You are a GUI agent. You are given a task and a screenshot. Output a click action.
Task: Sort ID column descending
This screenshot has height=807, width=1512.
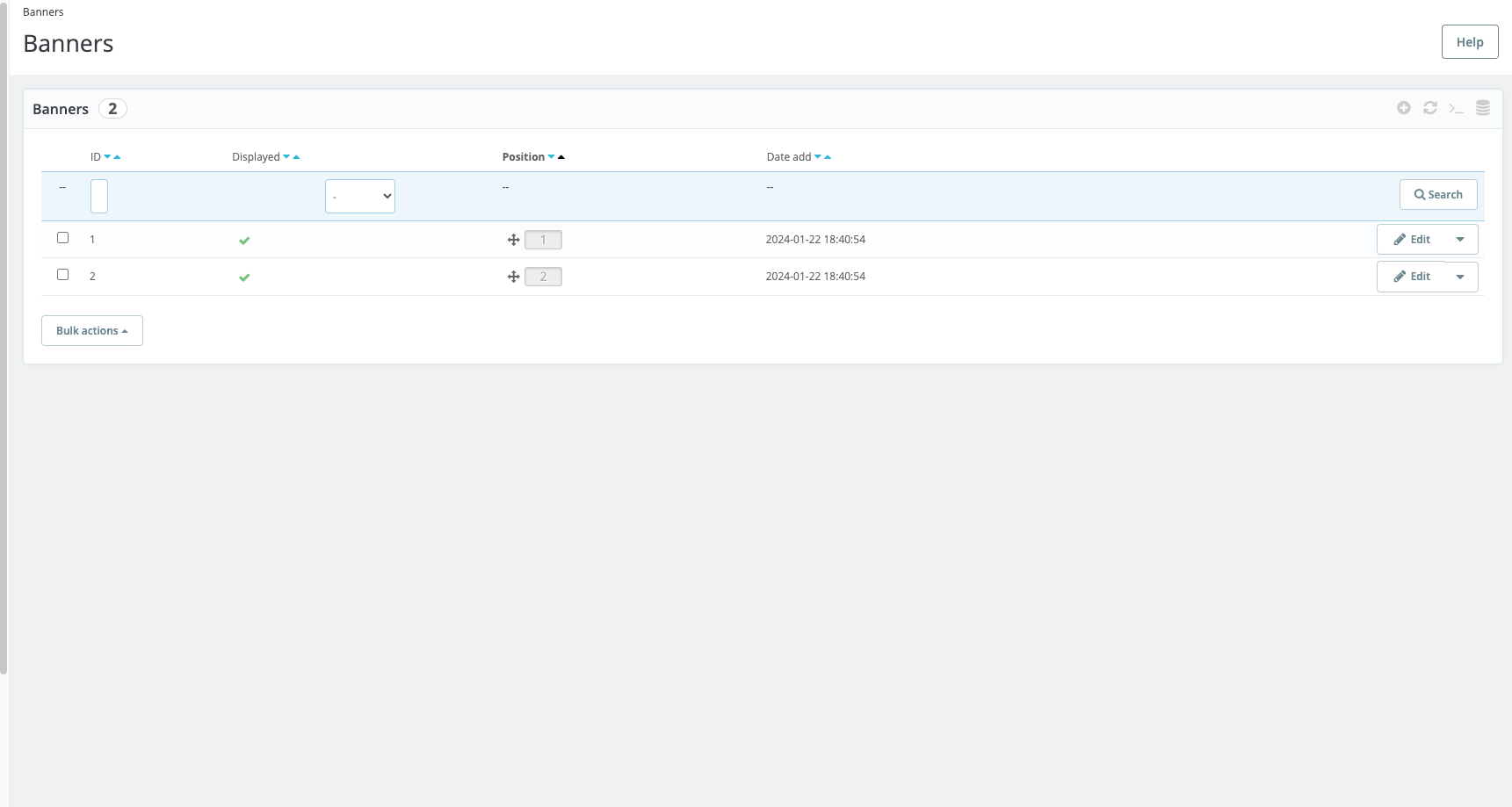click(107, 157)
